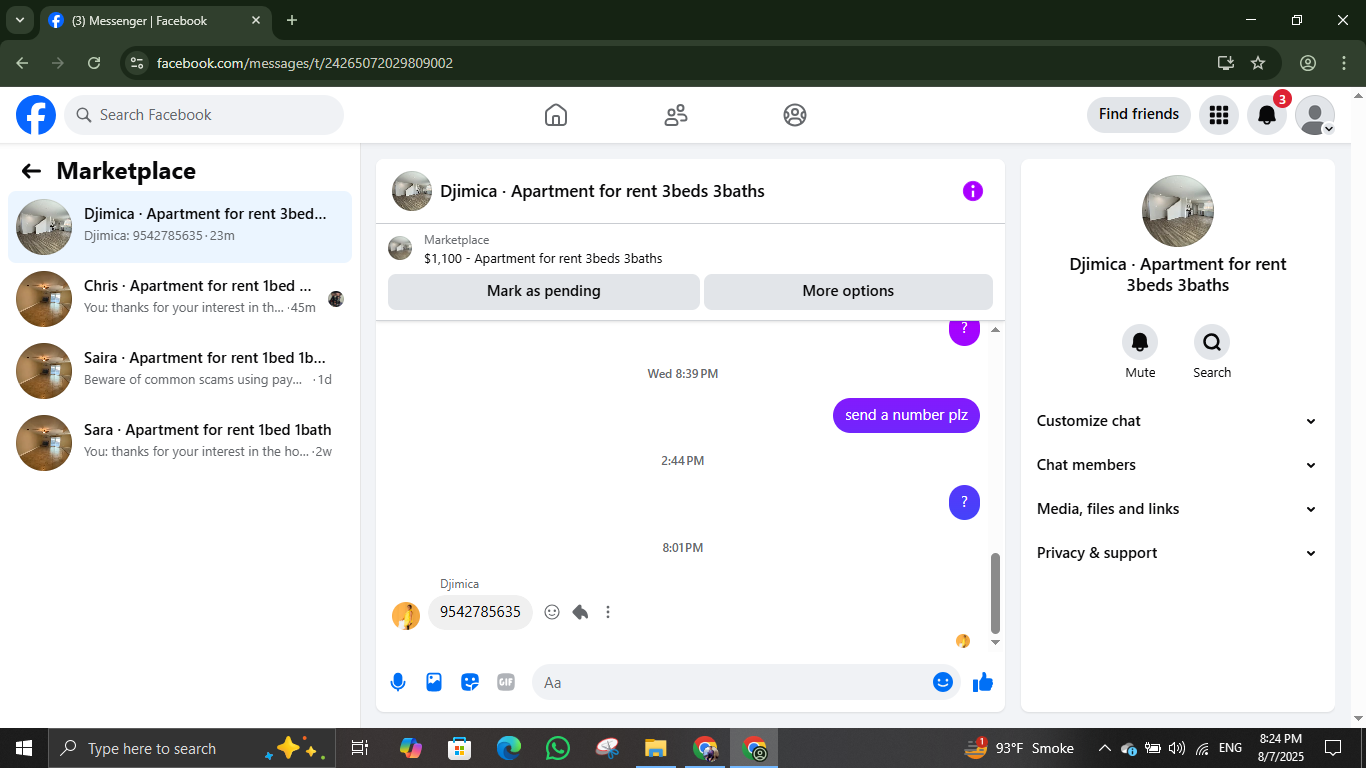Reload the page in Chrome
This screenshot has height=768, width=1366.
point(94,63)
